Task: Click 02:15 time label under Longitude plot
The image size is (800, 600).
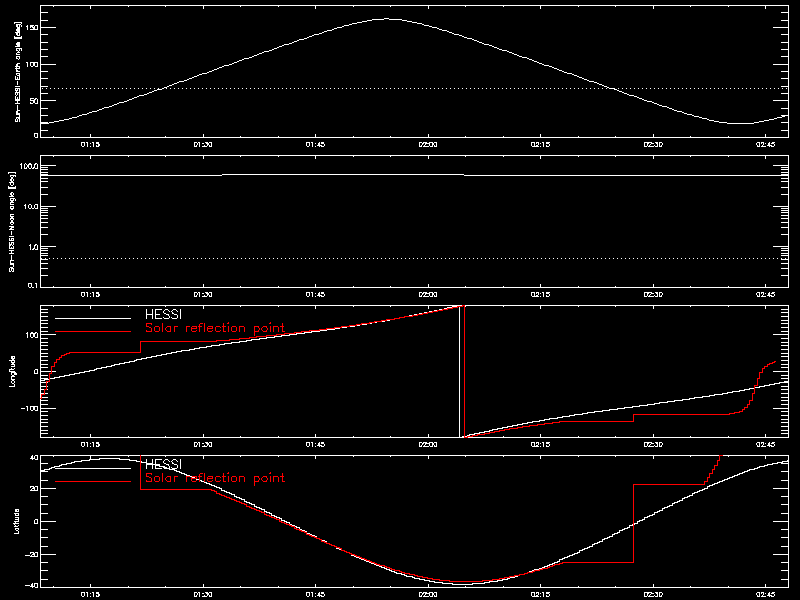Action: [x=541, y=444]
